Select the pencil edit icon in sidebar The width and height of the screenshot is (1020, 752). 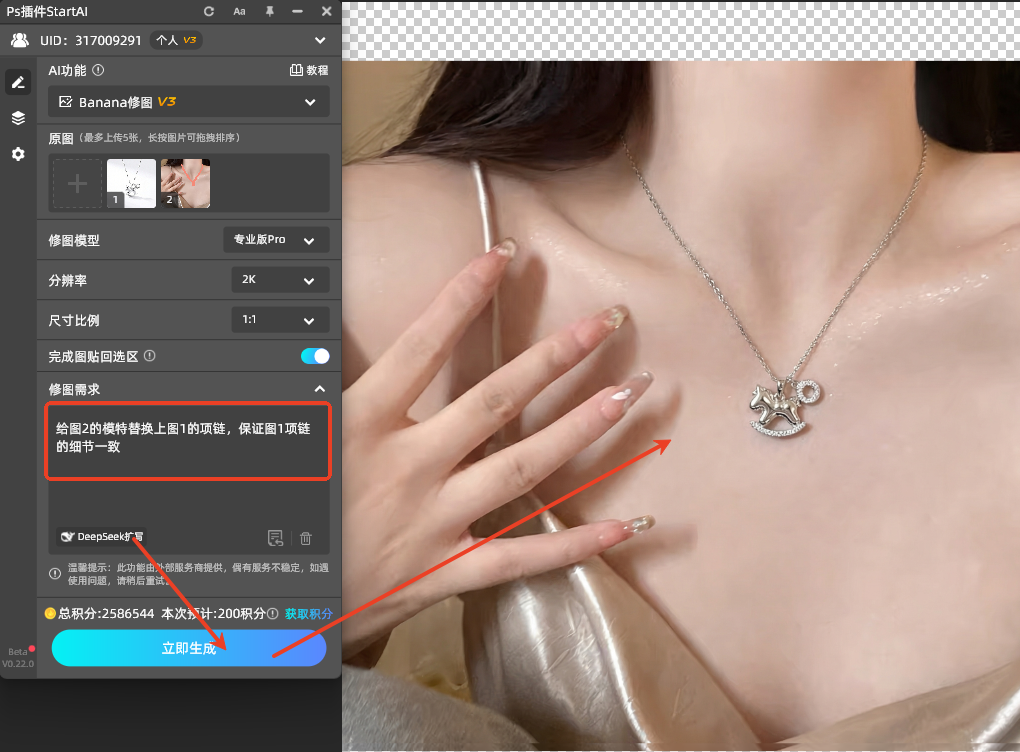[x=18, y=83]
